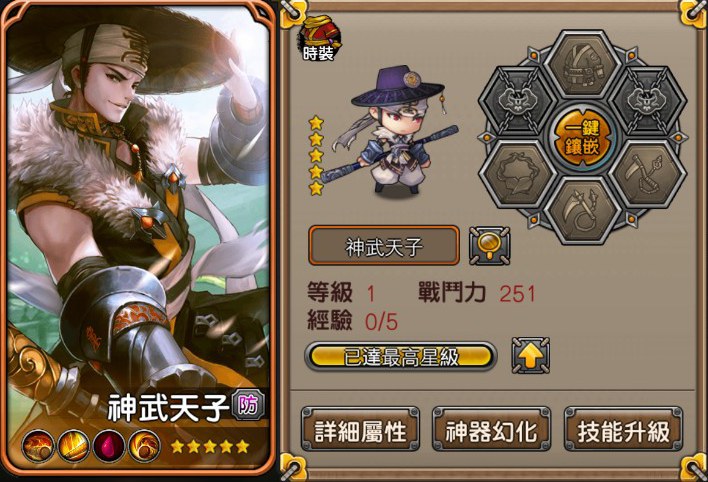This screenshot has width=708, height=482.
Task: Click the 防 defense type badge
Action: point(247,406)
